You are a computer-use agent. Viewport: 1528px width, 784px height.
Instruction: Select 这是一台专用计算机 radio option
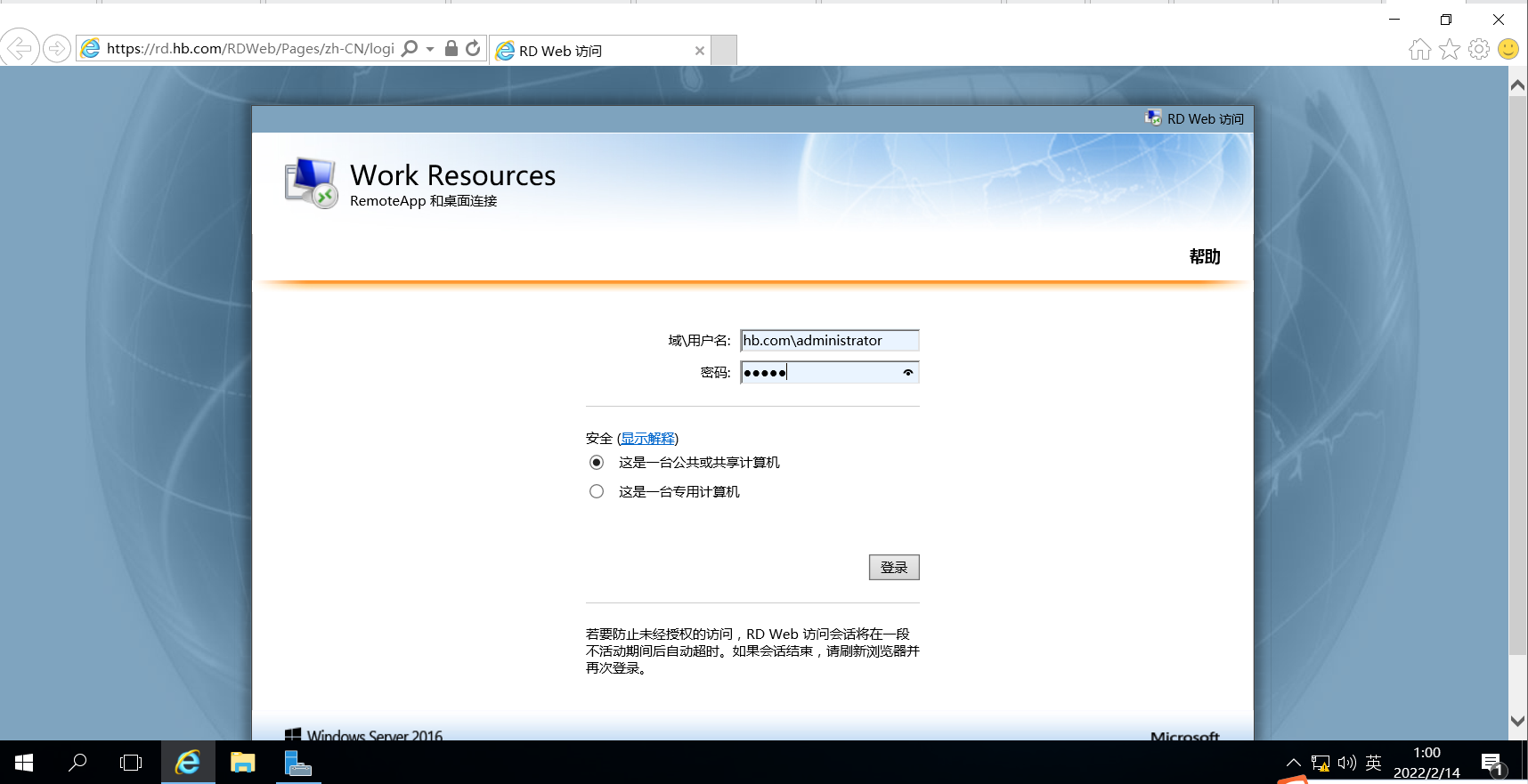coord(597,492)
